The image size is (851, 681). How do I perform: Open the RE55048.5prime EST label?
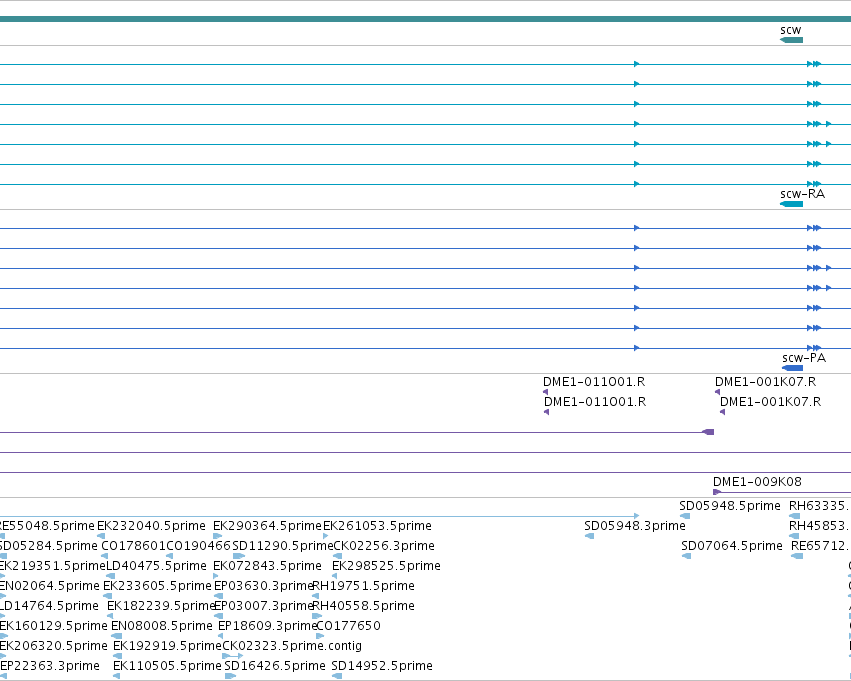[47, 526]
